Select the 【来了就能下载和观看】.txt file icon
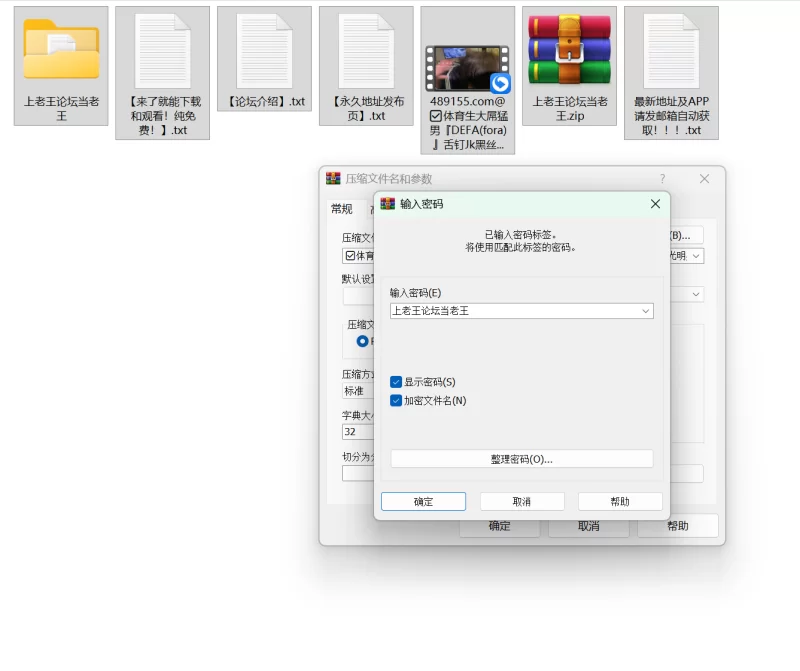Viewport: 800px width, 671px height. click(162, 51)
